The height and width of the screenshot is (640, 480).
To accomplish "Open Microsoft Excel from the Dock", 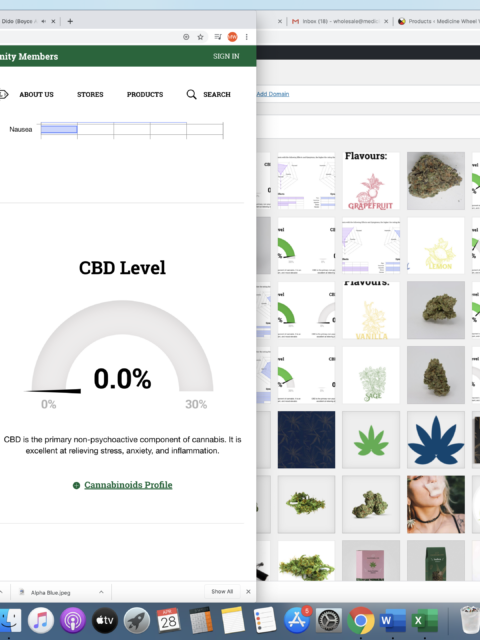I will click(x=424, y=620).
